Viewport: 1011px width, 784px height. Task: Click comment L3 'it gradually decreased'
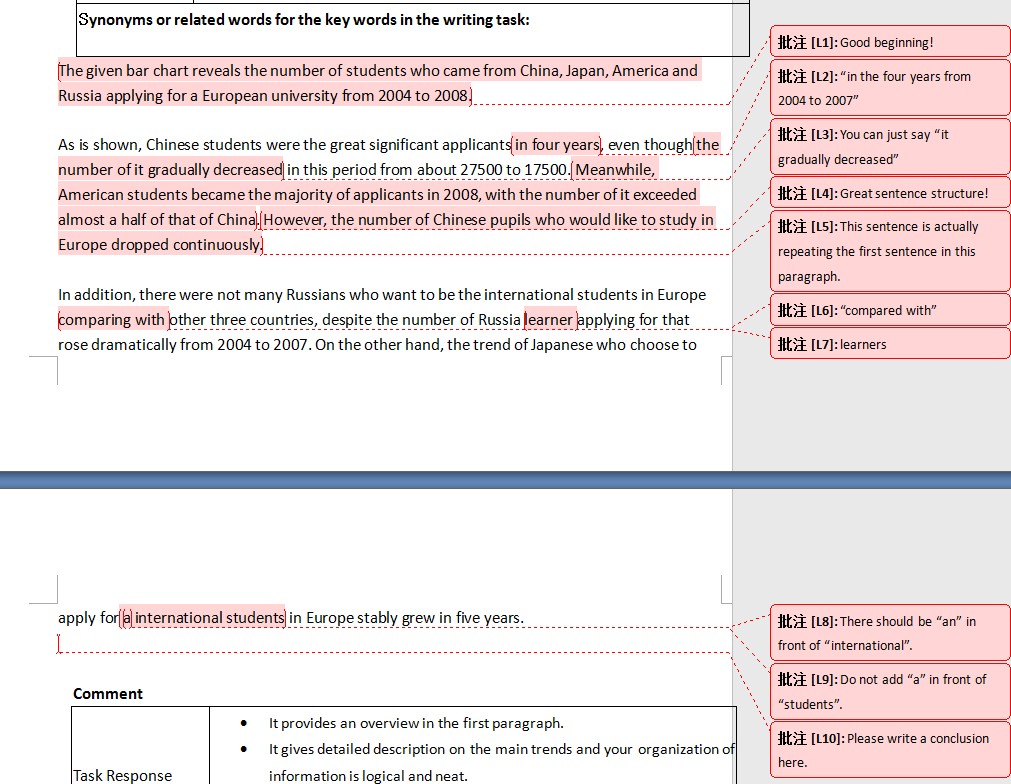pos(890,146)
